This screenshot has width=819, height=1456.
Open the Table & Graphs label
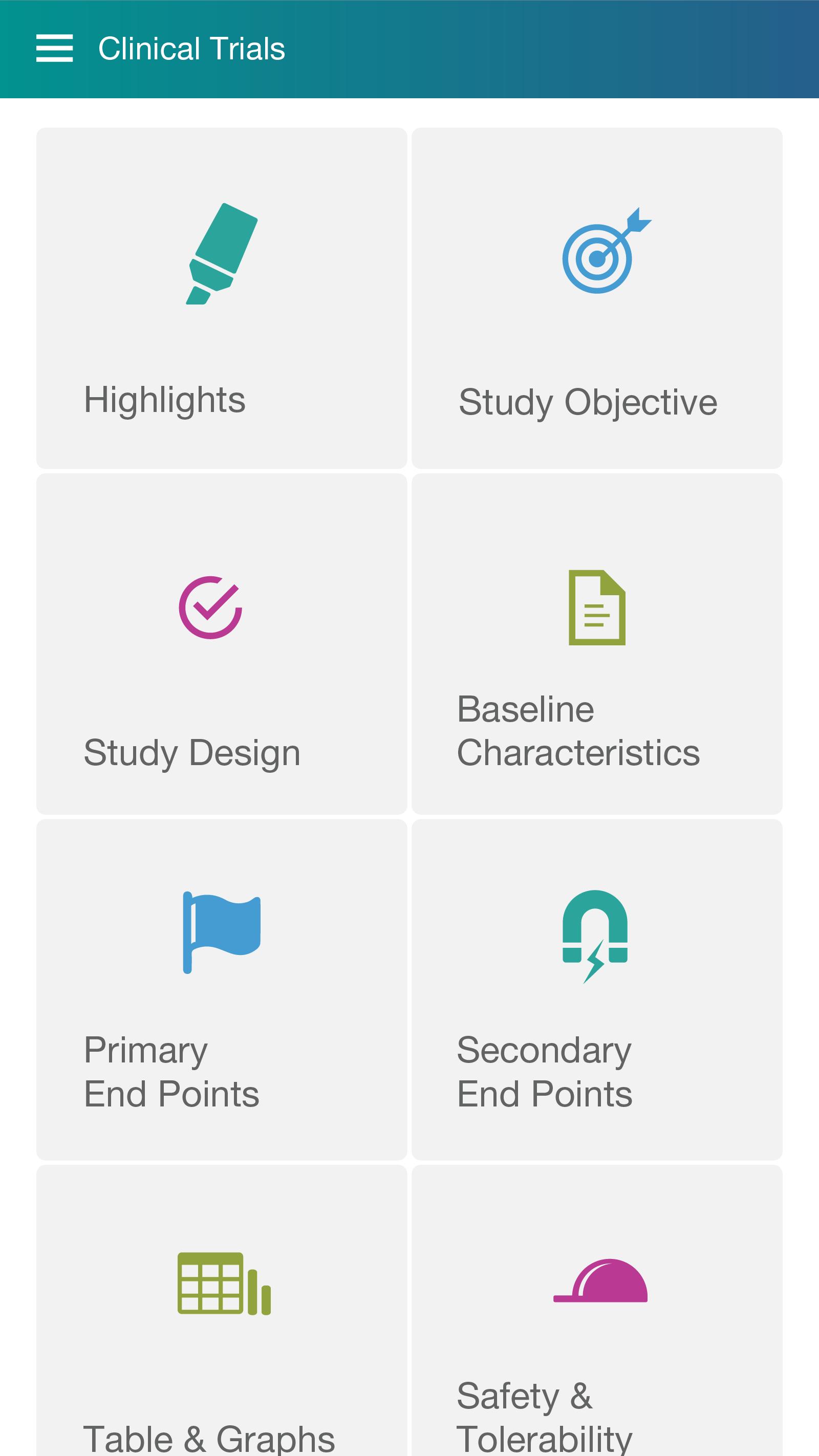click(208, 1439)
